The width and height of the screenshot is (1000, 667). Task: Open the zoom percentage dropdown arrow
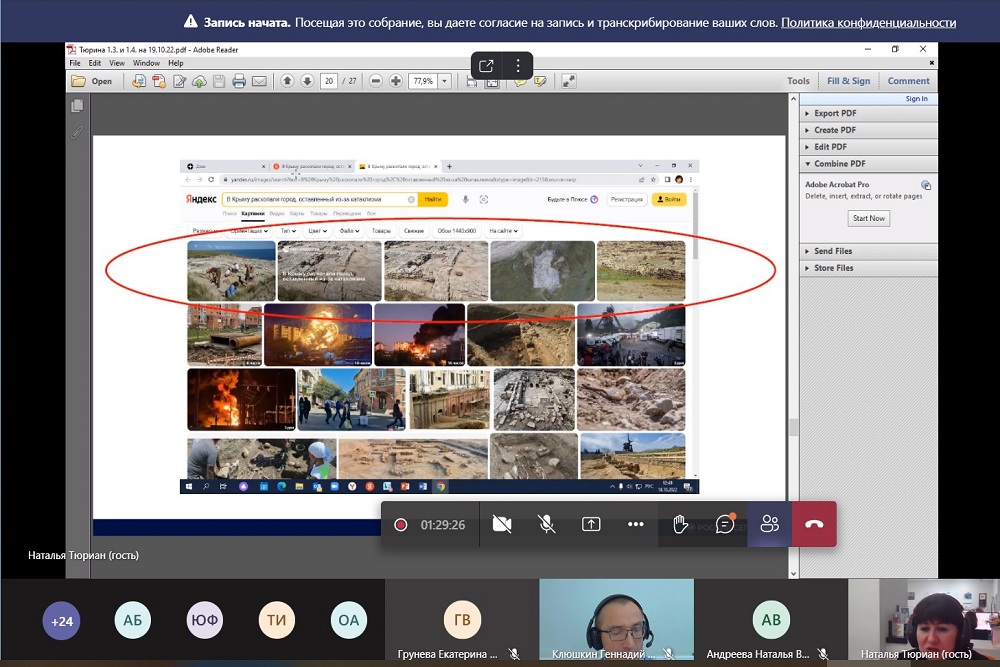(444, 81)
